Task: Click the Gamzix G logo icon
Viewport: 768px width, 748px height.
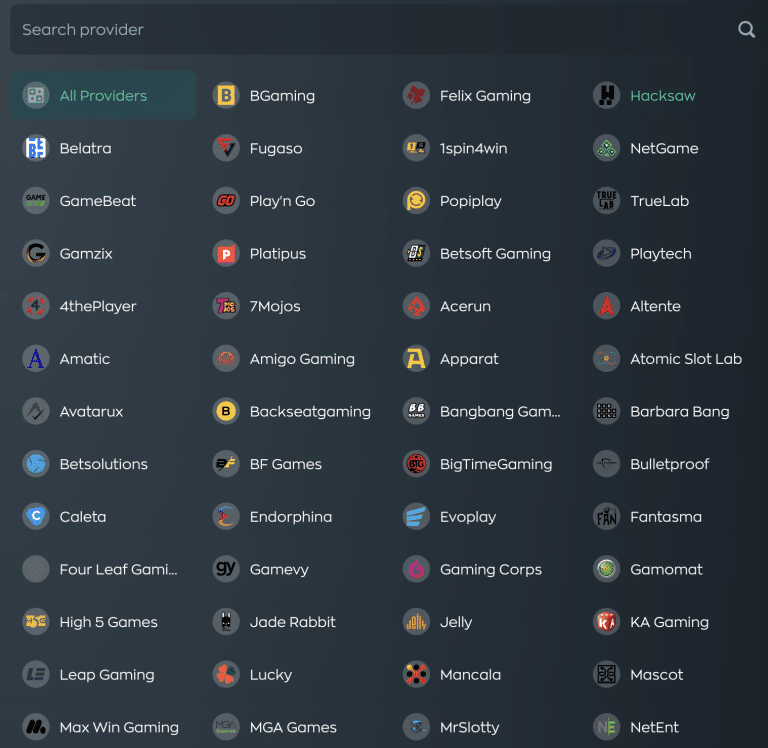Action: pyautogui.click(x=36, y=253)
